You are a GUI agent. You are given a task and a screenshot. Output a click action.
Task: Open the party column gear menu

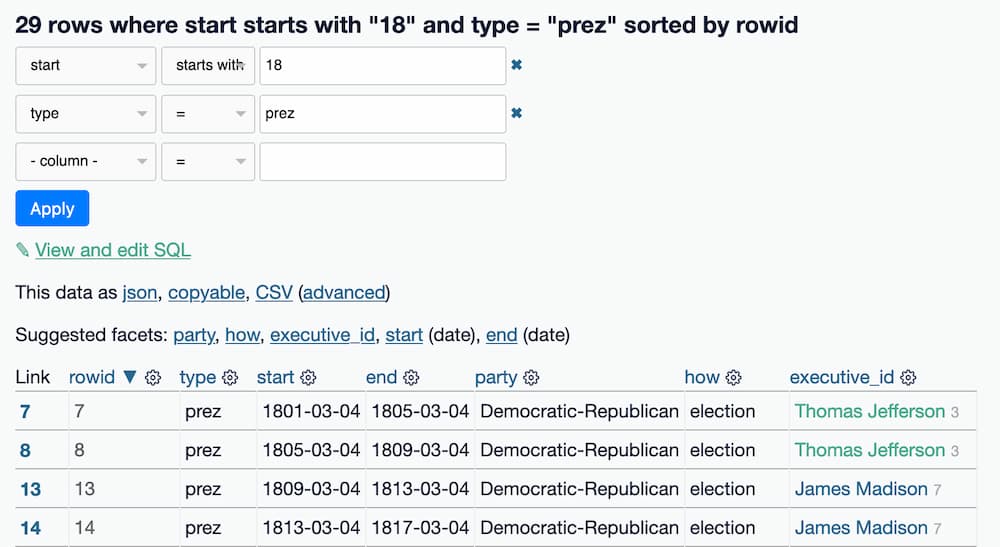[531, 378]
